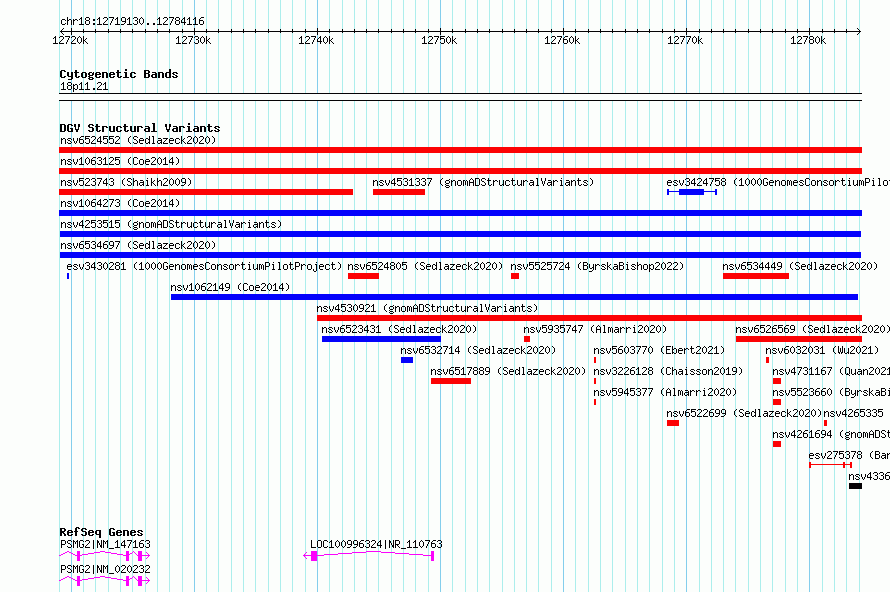Click esv3430281 1000GenomesConsortiumPilotProject label
Screen dimensions: 890x592
(x=204, y=266)
